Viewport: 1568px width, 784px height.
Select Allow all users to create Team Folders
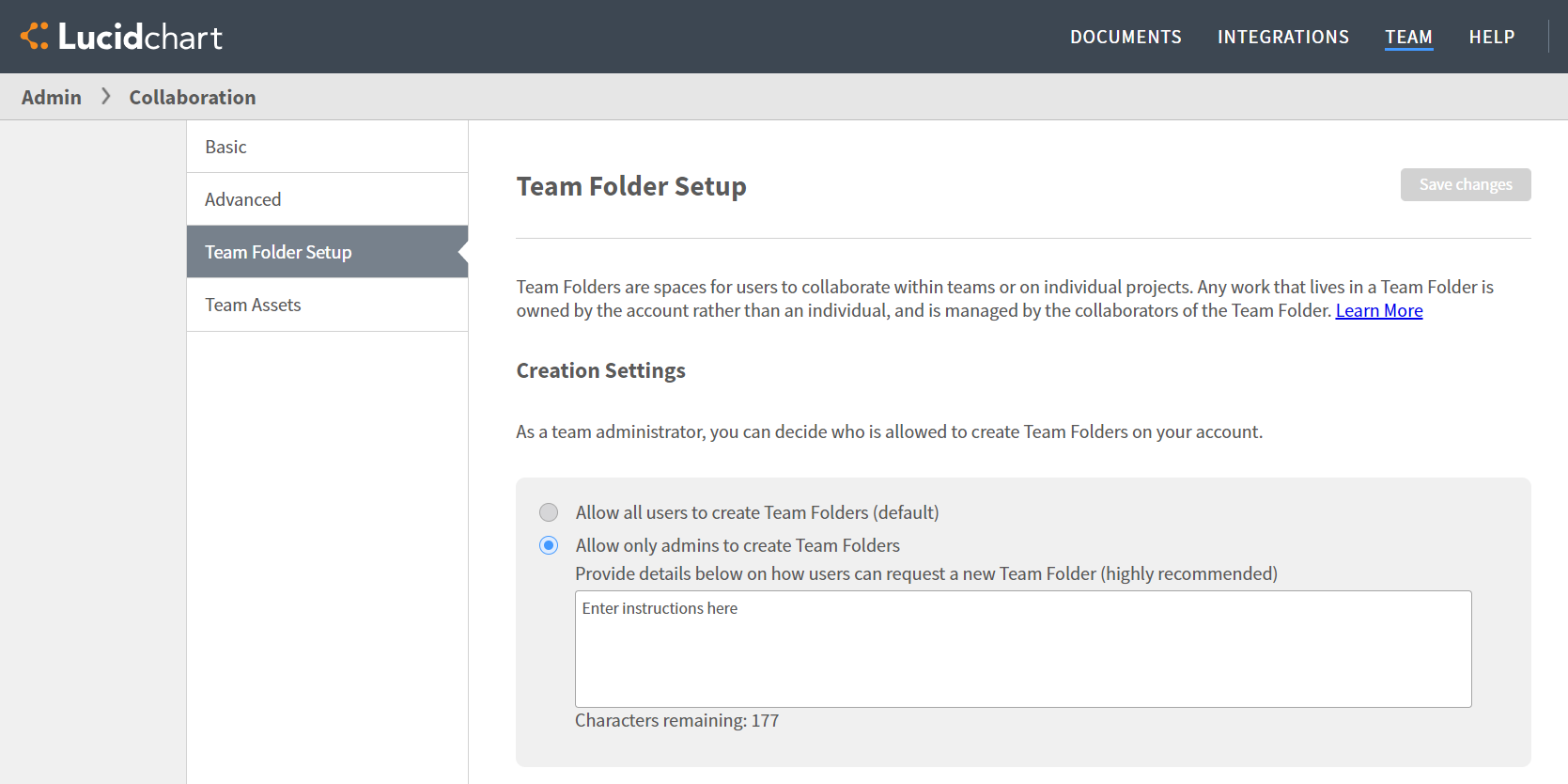pos(549,512)
